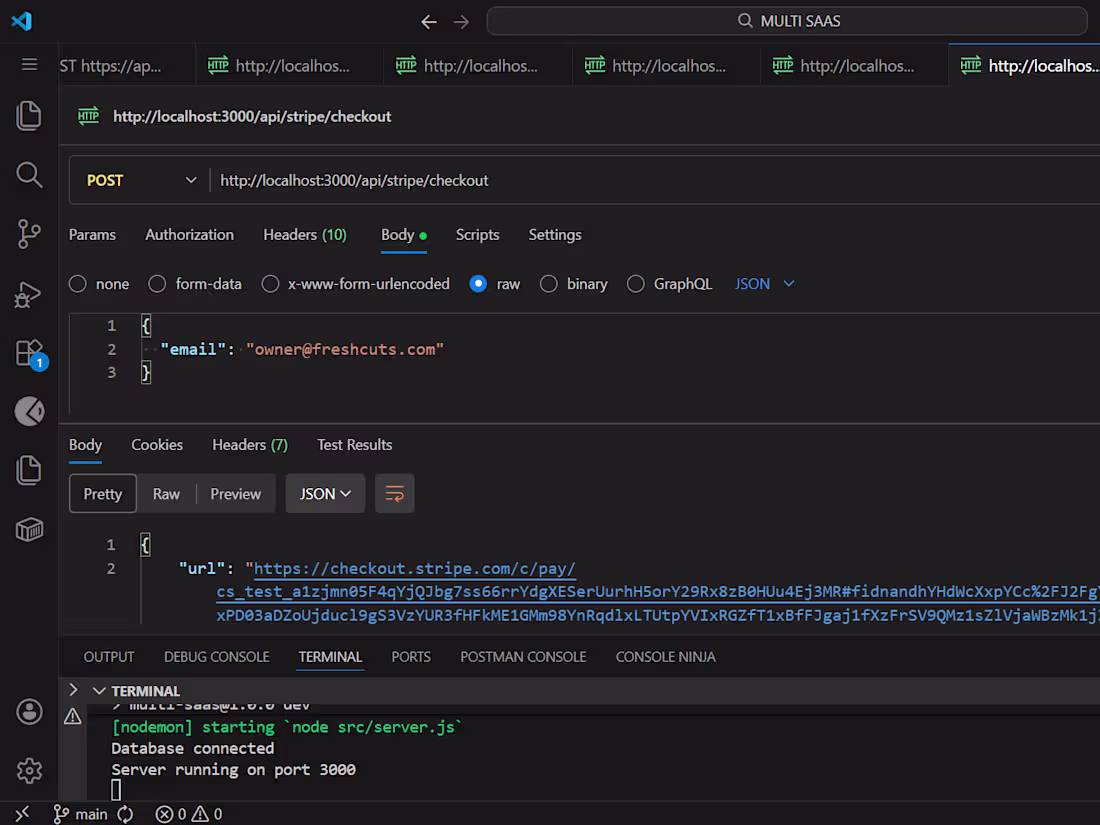Open the cube package icon in sidebar
The image size is (1100, 825).
coord(29,530)
